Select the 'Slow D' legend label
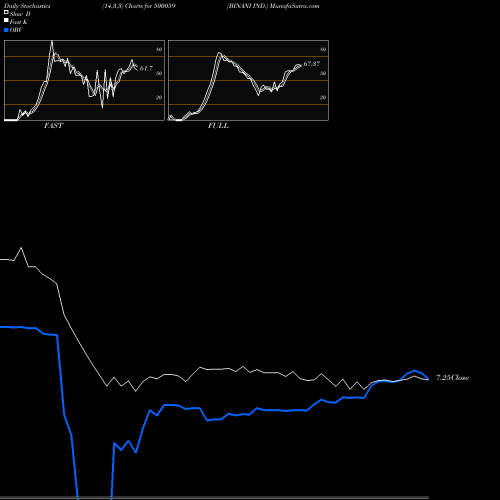The height and width of the screenshot is (500, 500). (x=20, y=14)
